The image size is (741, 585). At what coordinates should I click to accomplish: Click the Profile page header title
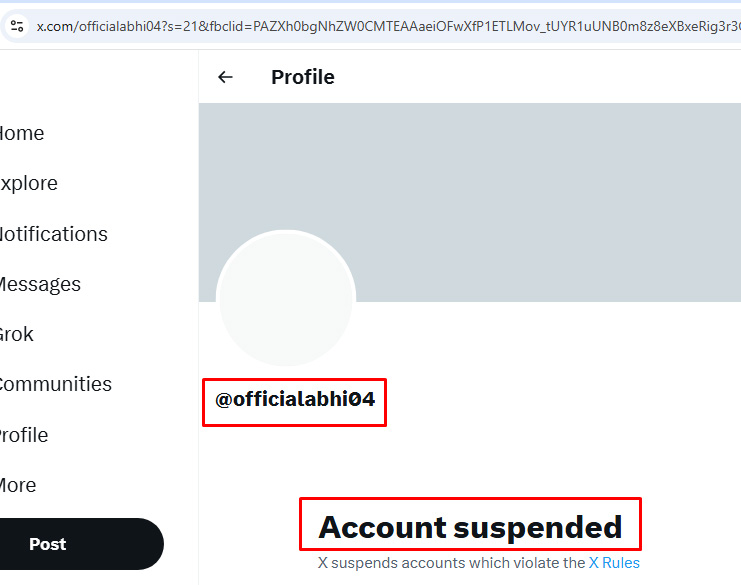[303, 77]
